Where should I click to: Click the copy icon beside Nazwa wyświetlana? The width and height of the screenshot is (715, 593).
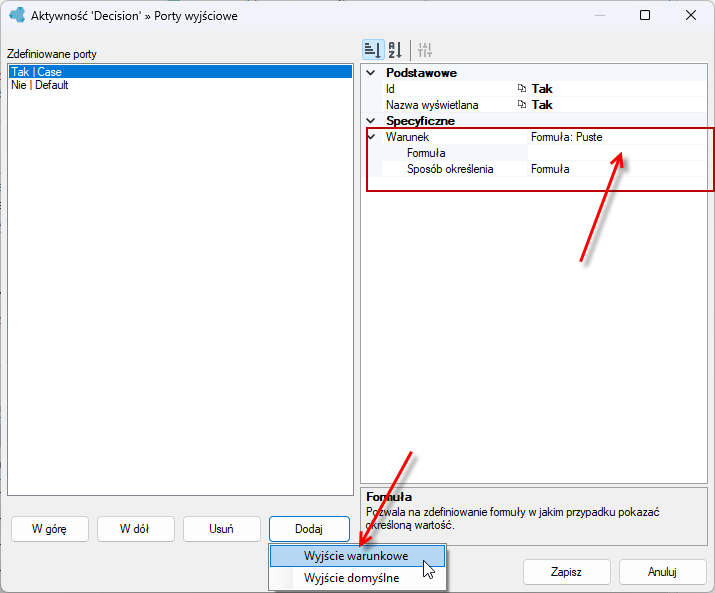[522, 104]
